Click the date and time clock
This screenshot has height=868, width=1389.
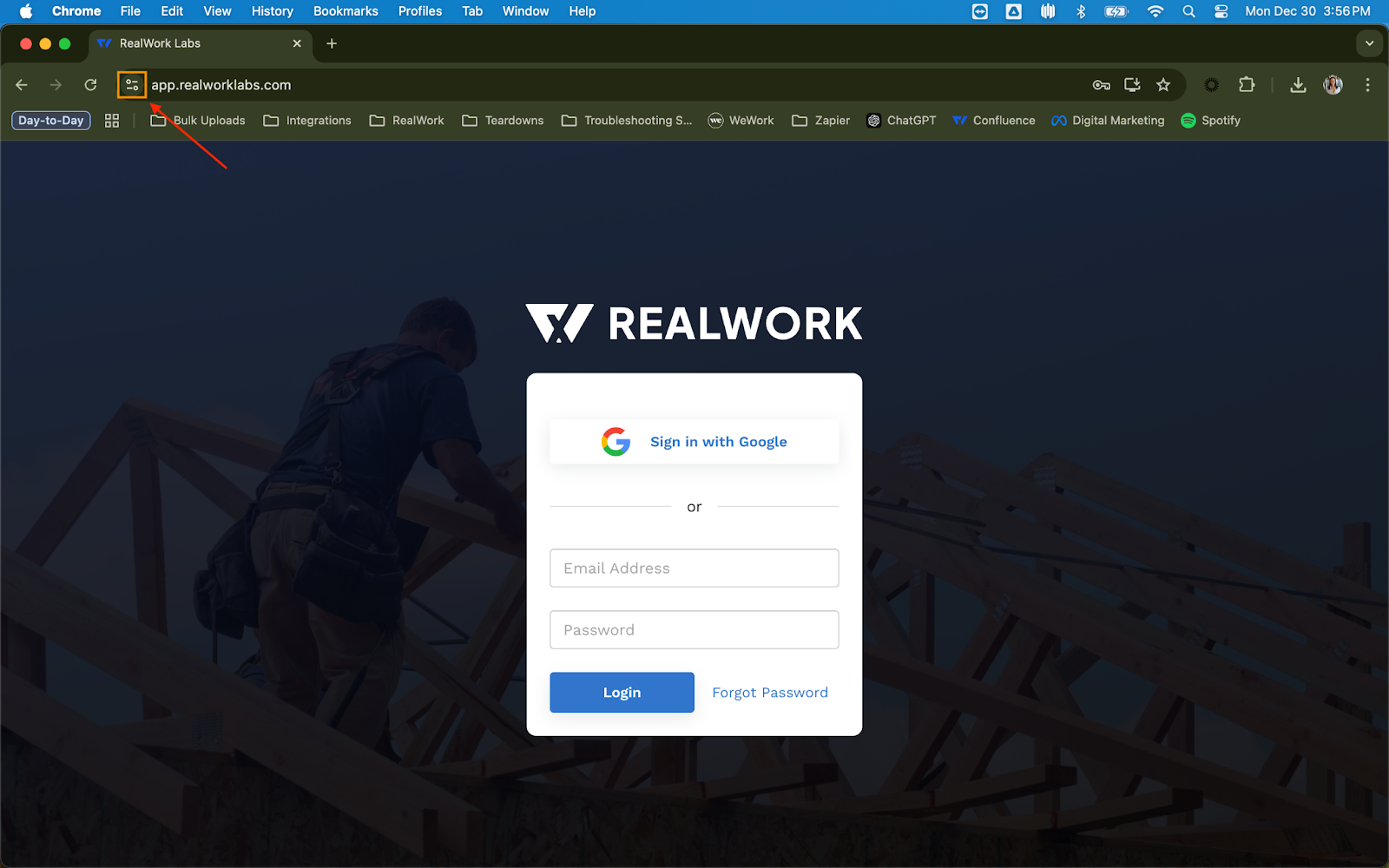click(1307, 11)
